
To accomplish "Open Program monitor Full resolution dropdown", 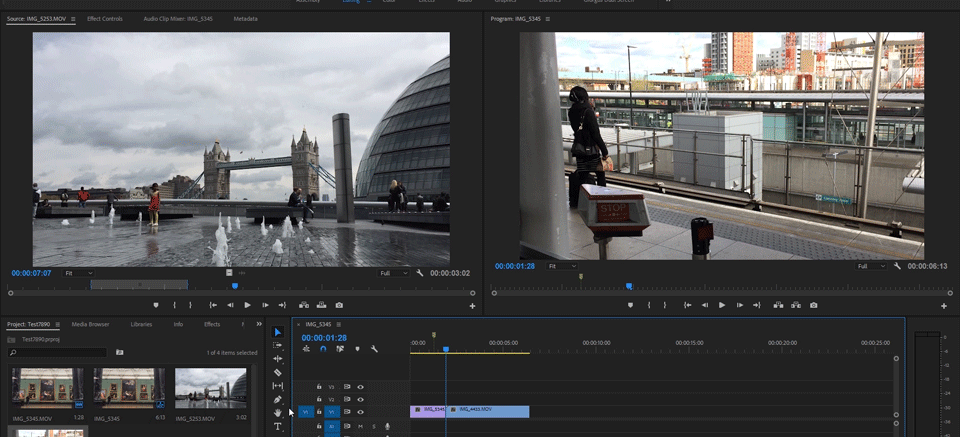I will 871,266.
